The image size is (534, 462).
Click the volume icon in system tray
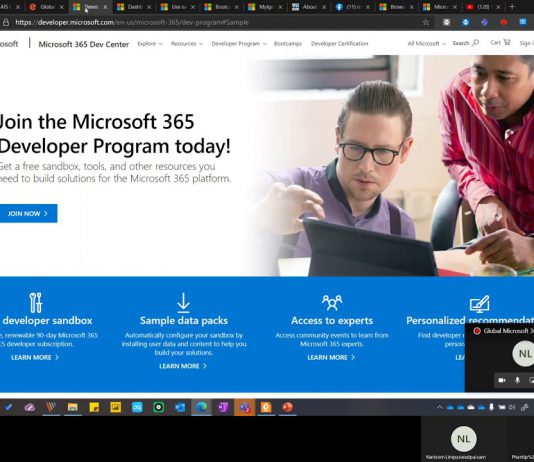(512, 407)
